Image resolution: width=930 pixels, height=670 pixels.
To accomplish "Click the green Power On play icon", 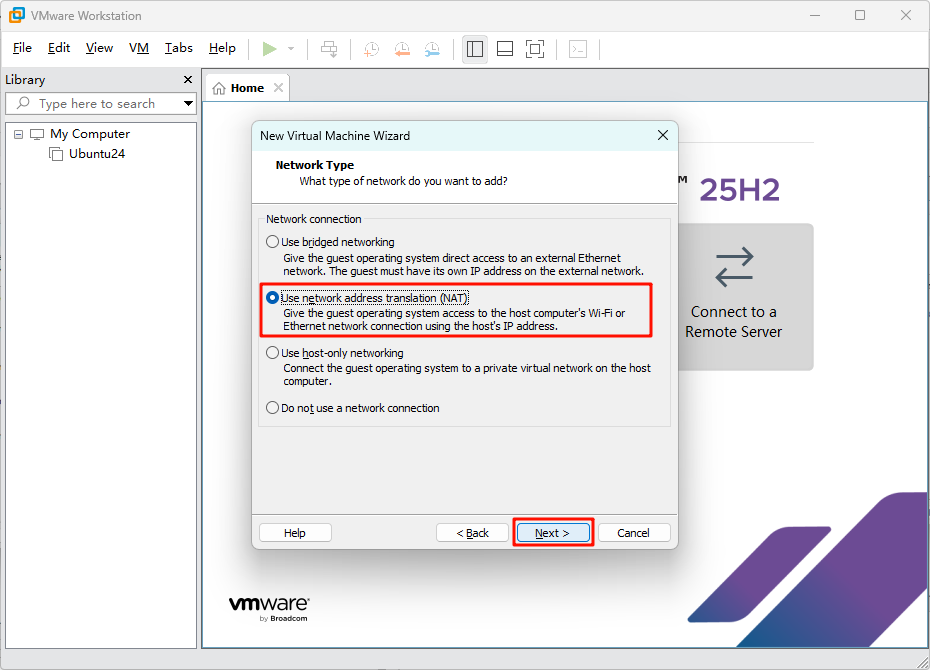I will pyautogui.click(x=269, y=49).
